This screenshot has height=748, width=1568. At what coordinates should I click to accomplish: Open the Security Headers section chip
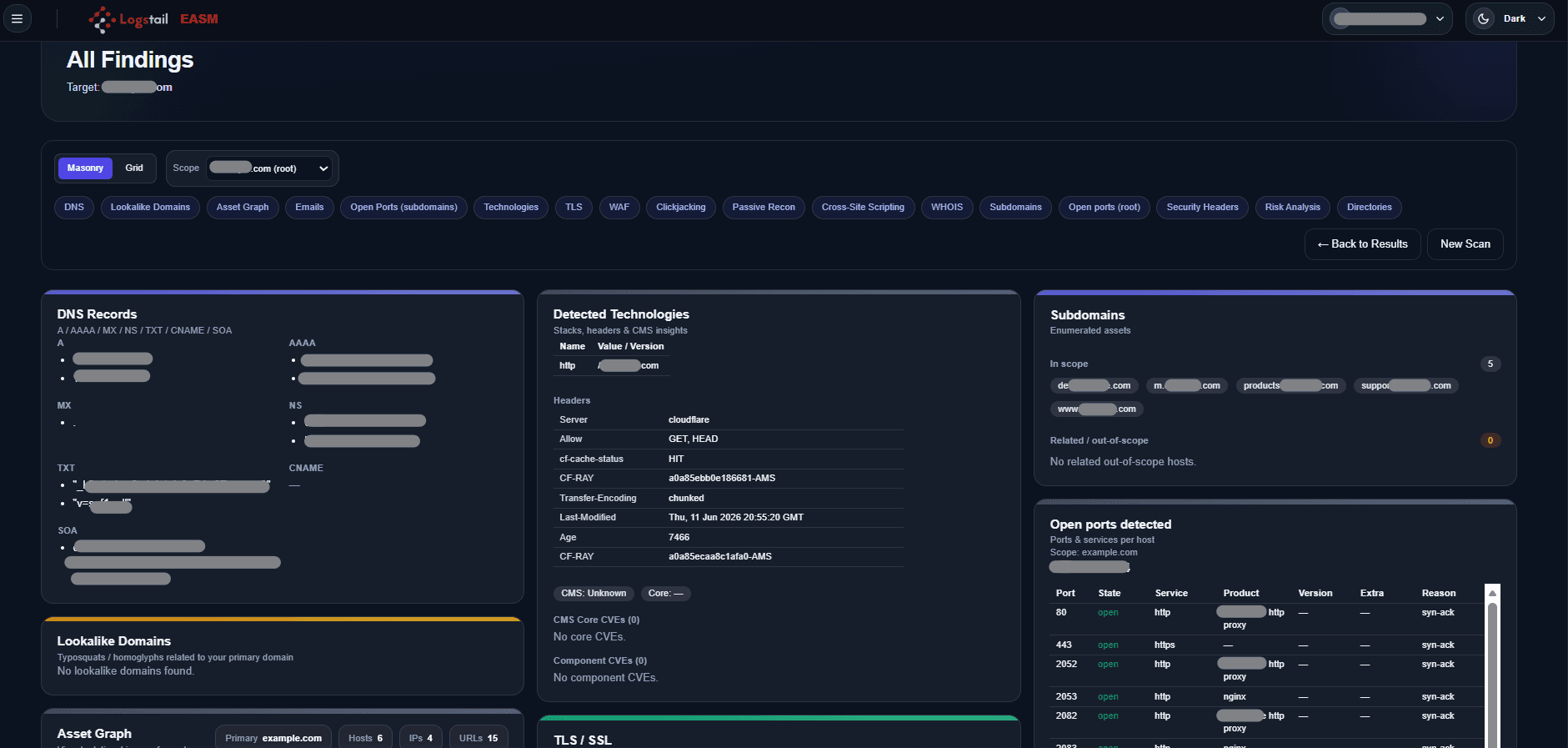coord(1202,207)
